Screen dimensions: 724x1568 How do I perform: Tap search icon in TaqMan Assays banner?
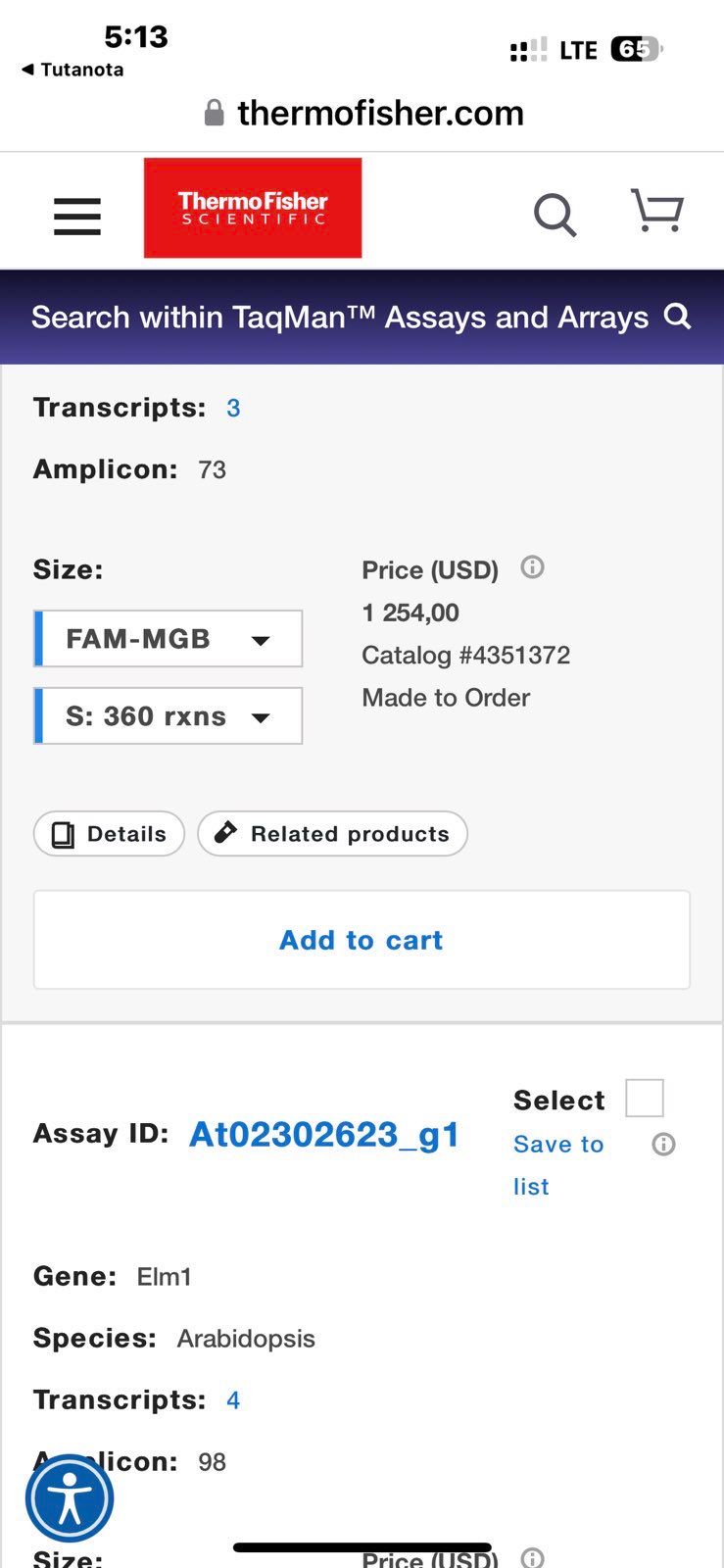pos(678,317)
